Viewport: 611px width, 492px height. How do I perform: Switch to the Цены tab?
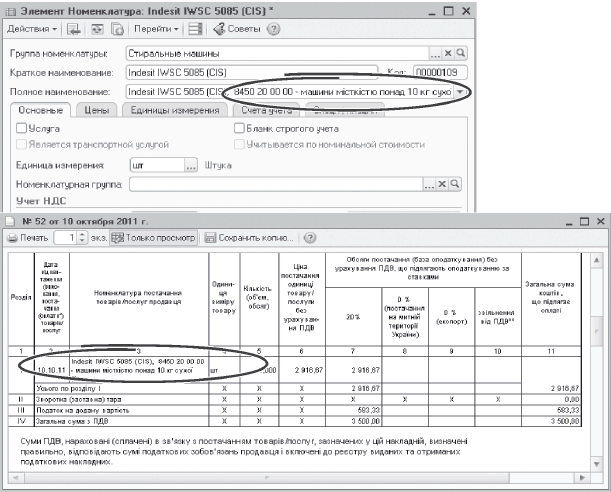pos(96,109)
